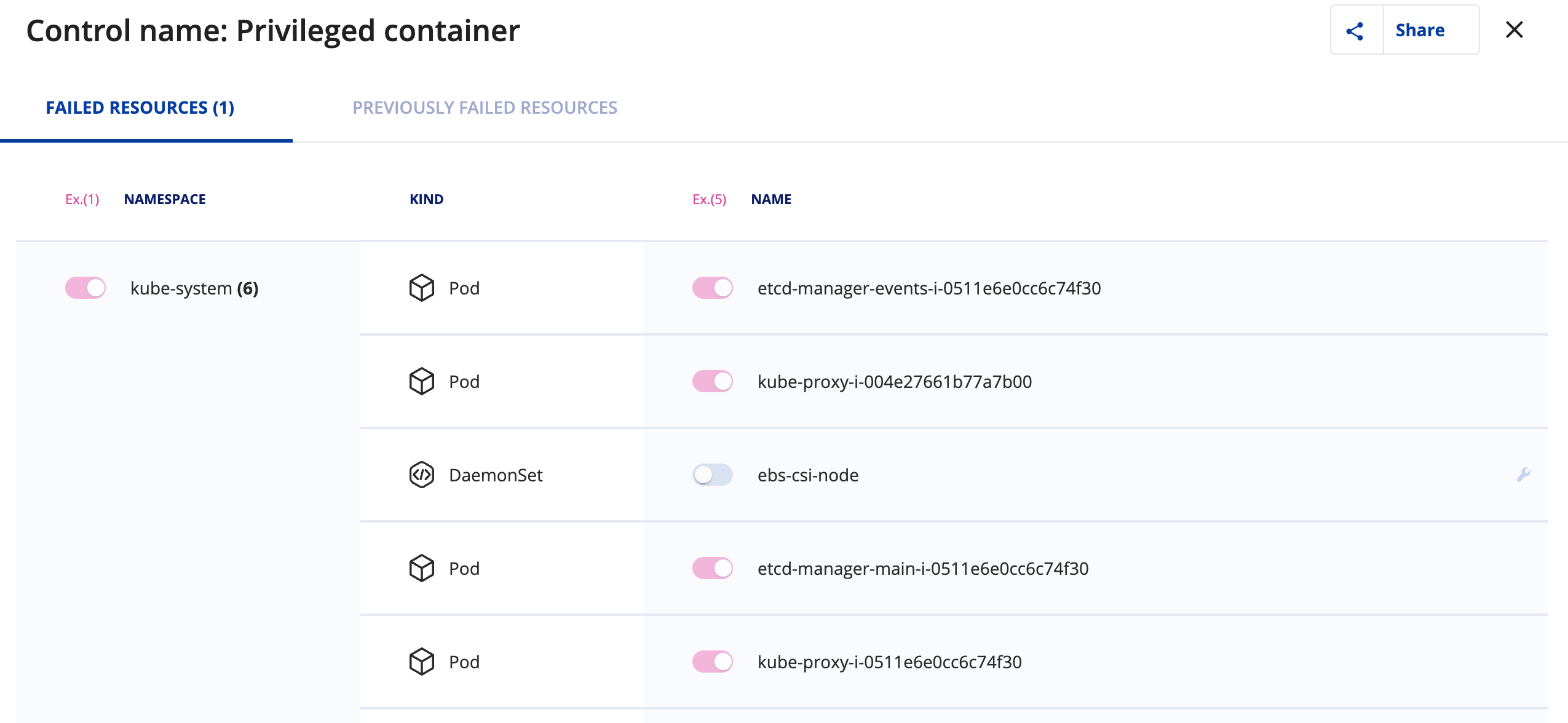Select the Failed Resources (1) tab
The width and height of the screenshot is (1568, 723).
coord(140,108)
